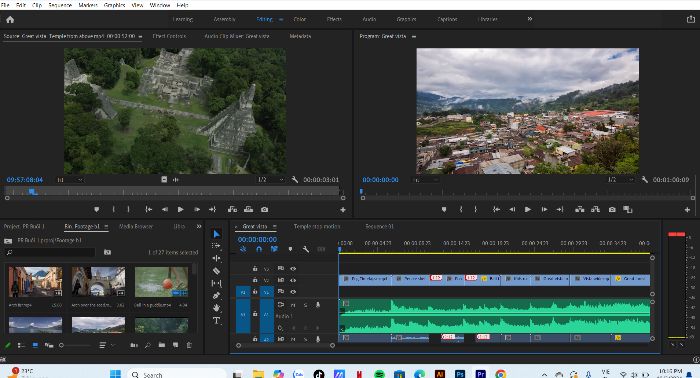Open Program monitor playback resolution dropdown
700x378 pixels.
621,179
